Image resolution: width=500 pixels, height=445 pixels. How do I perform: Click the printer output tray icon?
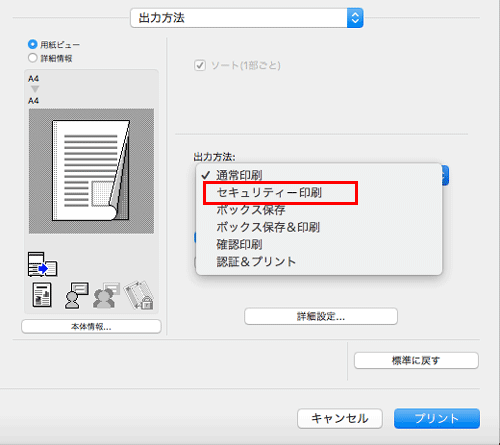point(42,264)
